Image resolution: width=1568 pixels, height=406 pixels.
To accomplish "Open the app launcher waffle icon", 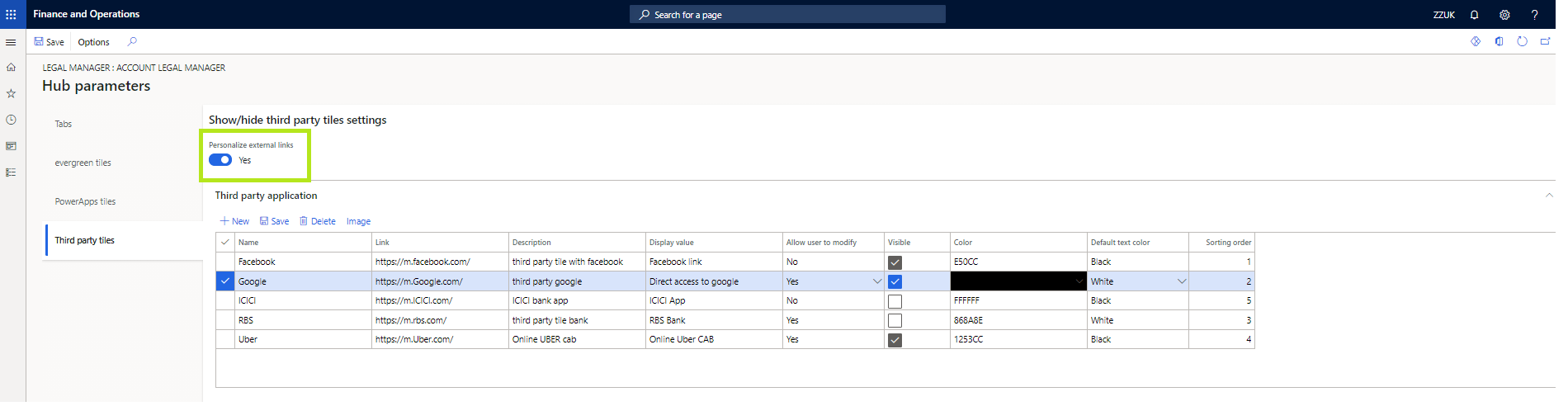I will (x=11, y=14).
